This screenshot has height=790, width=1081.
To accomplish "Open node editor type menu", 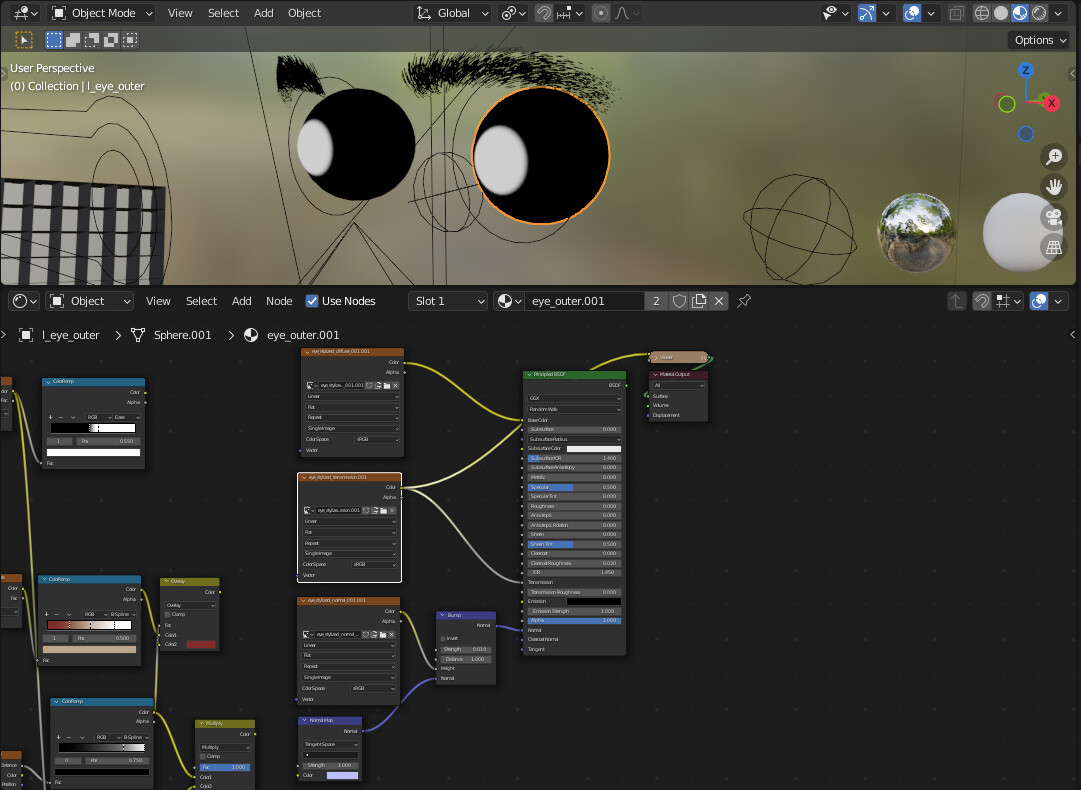I will [25, 301].
